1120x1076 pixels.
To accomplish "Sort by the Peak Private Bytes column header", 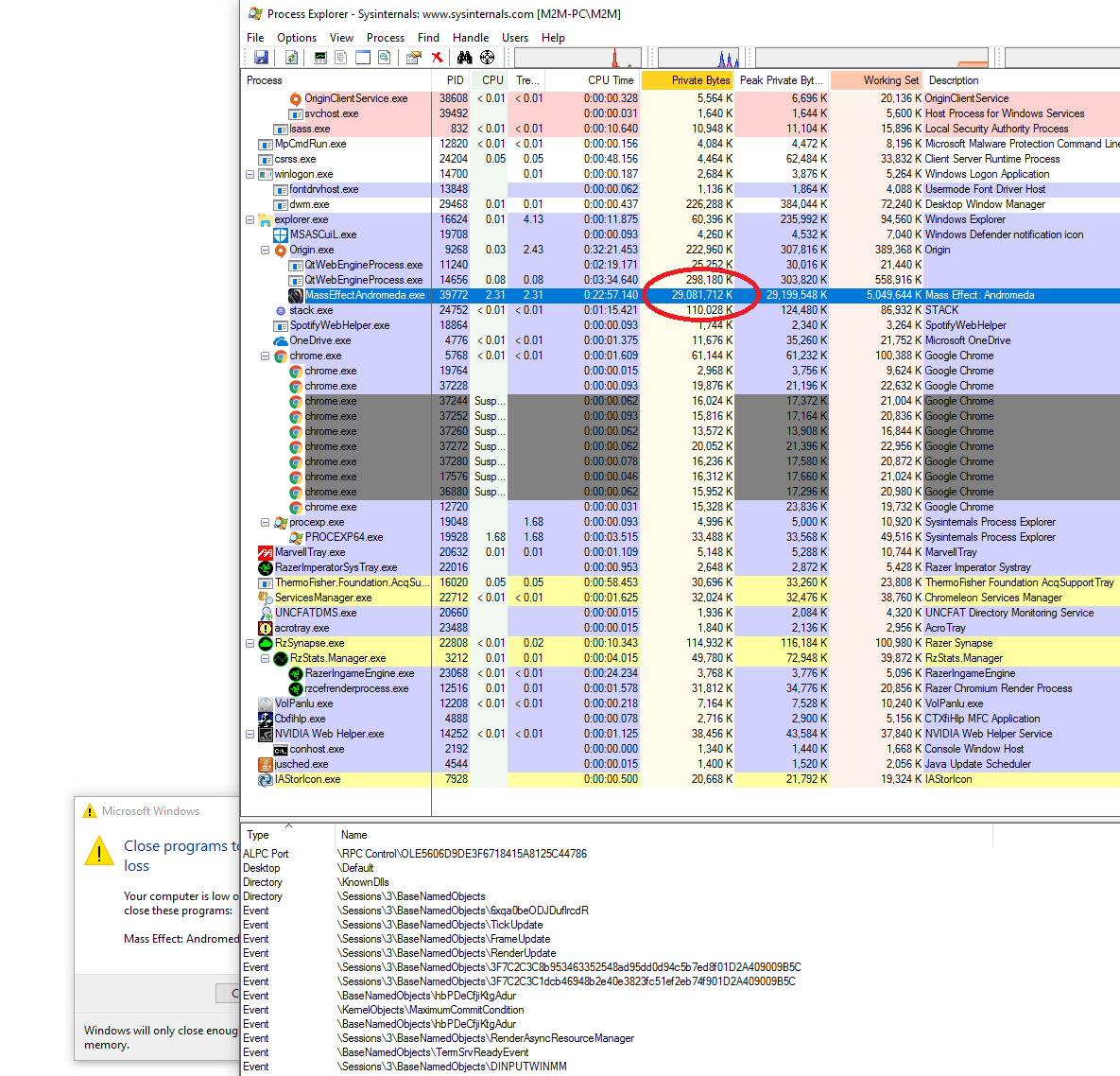I will click(782, 80).
